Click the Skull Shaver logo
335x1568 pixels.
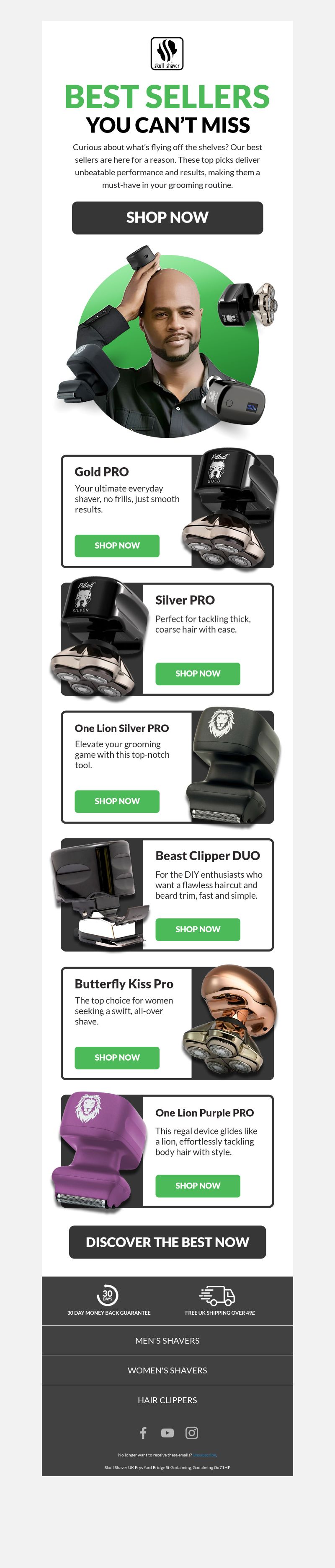(x=167, y=54)
